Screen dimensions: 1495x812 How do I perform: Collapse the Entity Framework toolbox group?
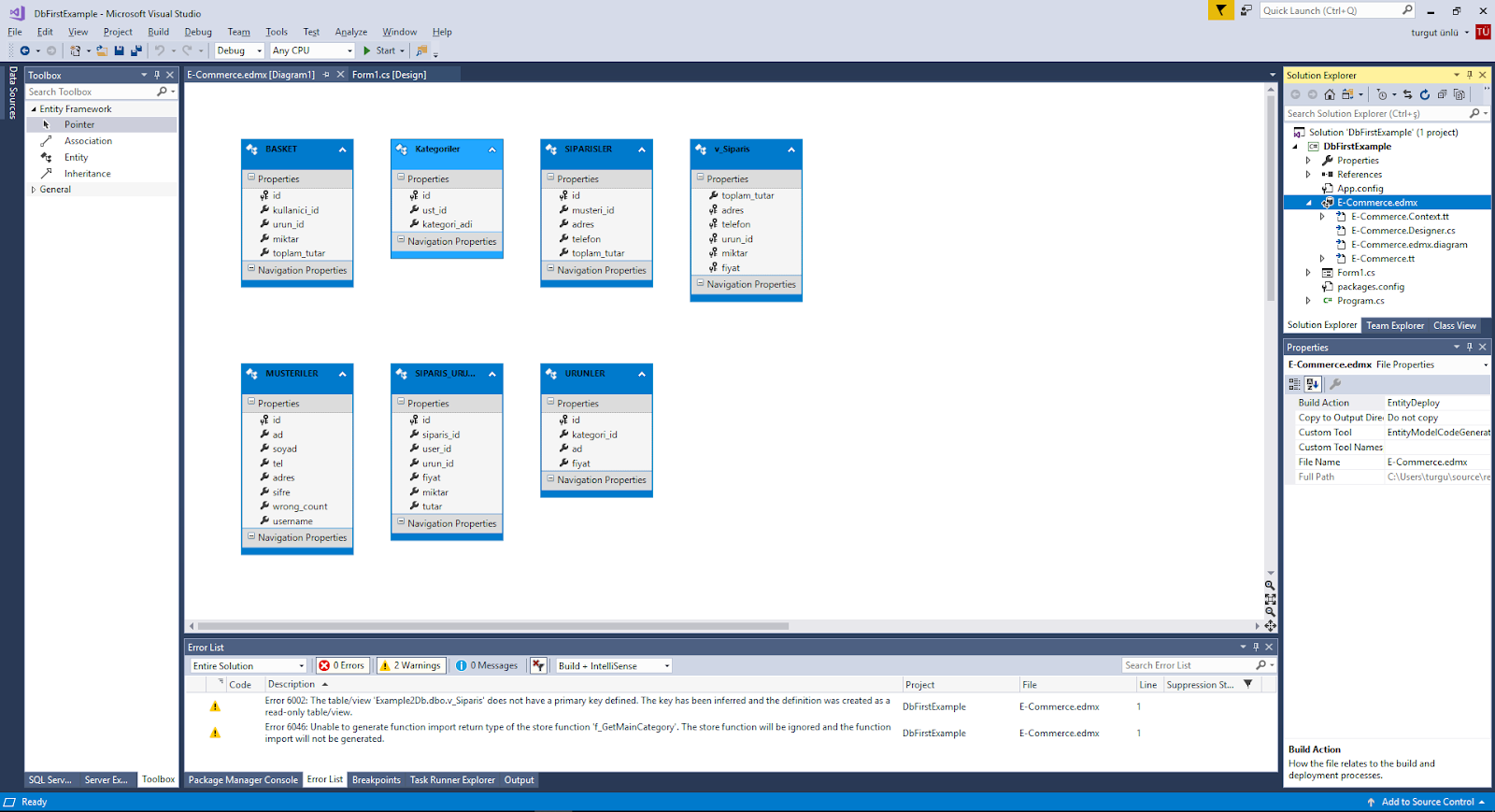click(34, 109)
